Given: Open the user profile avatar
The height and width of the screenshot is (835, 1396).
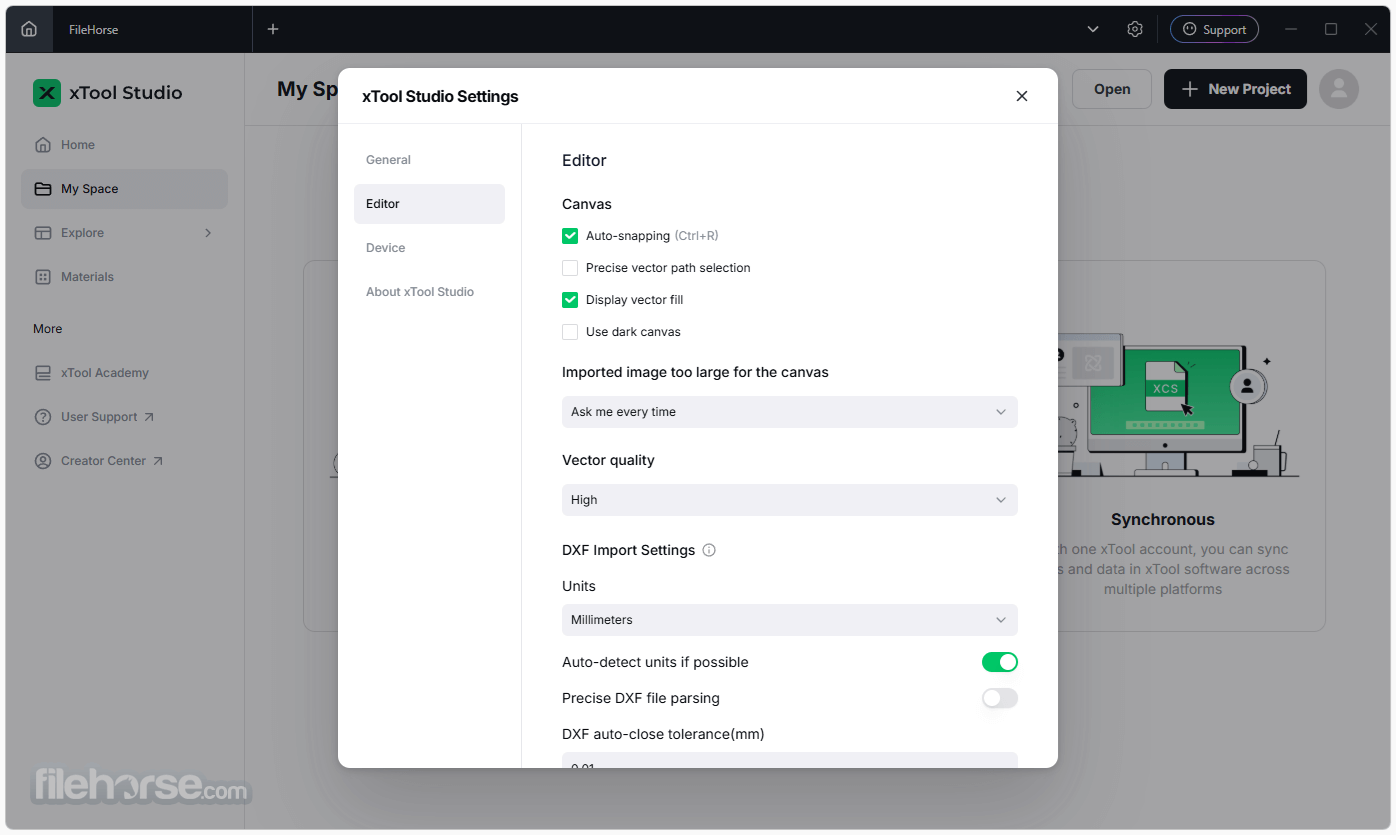Looking at the screenshot, I should [x=1339, y=89].
